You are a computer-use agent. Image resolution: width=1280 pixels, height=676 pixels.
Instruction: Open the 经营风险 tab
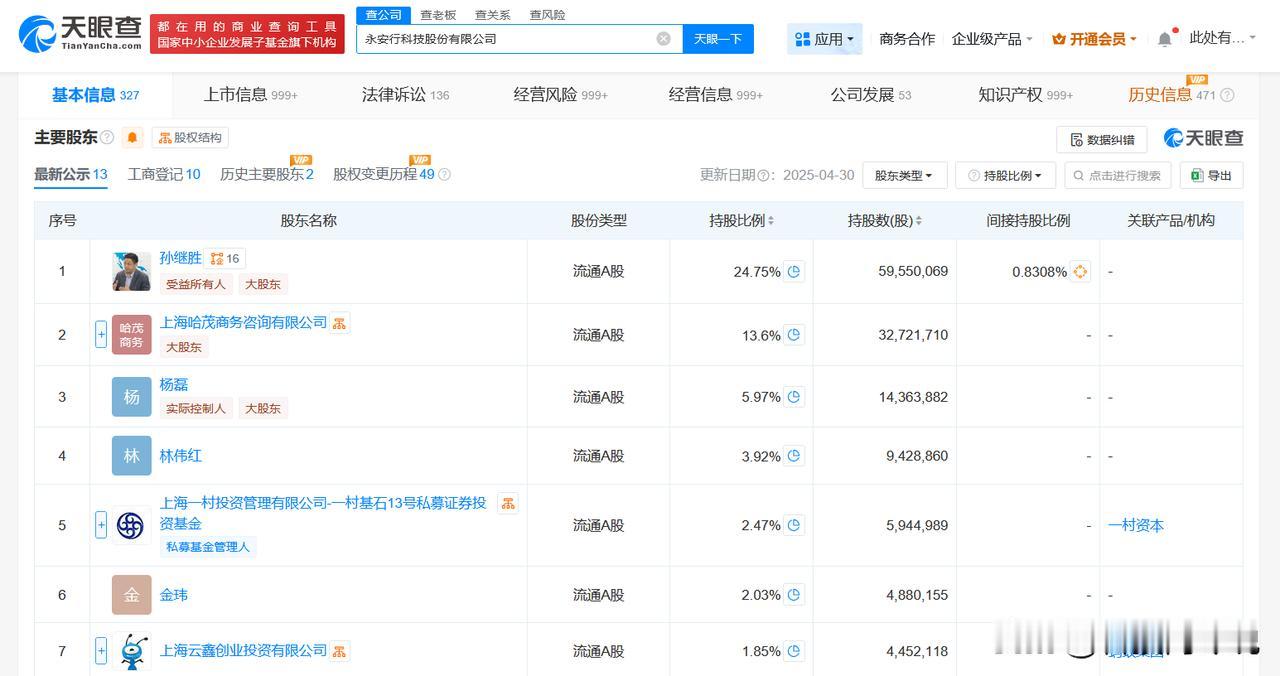point(560,95)
